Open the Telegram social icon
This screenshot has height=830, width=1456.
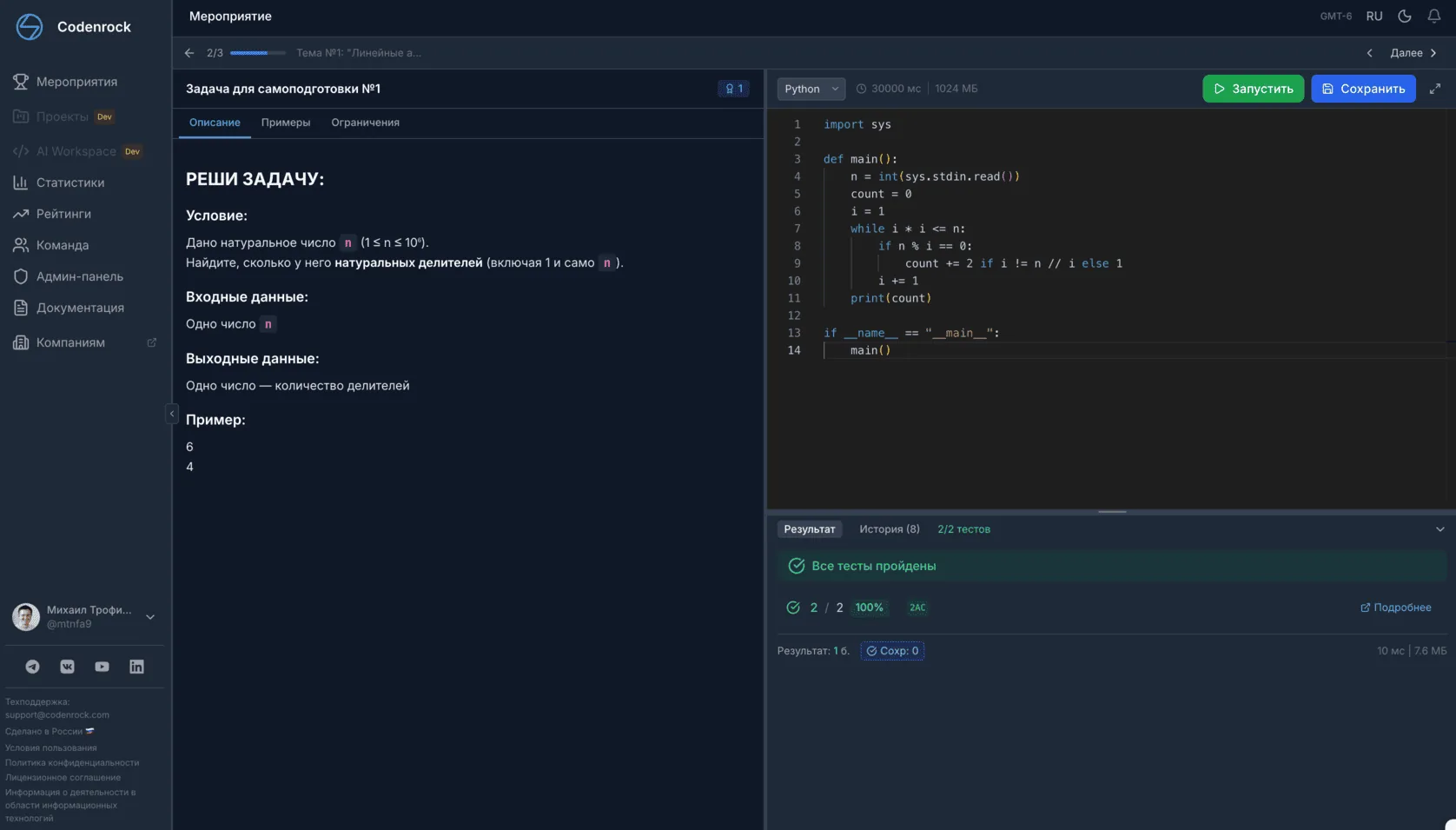point(32,667)
